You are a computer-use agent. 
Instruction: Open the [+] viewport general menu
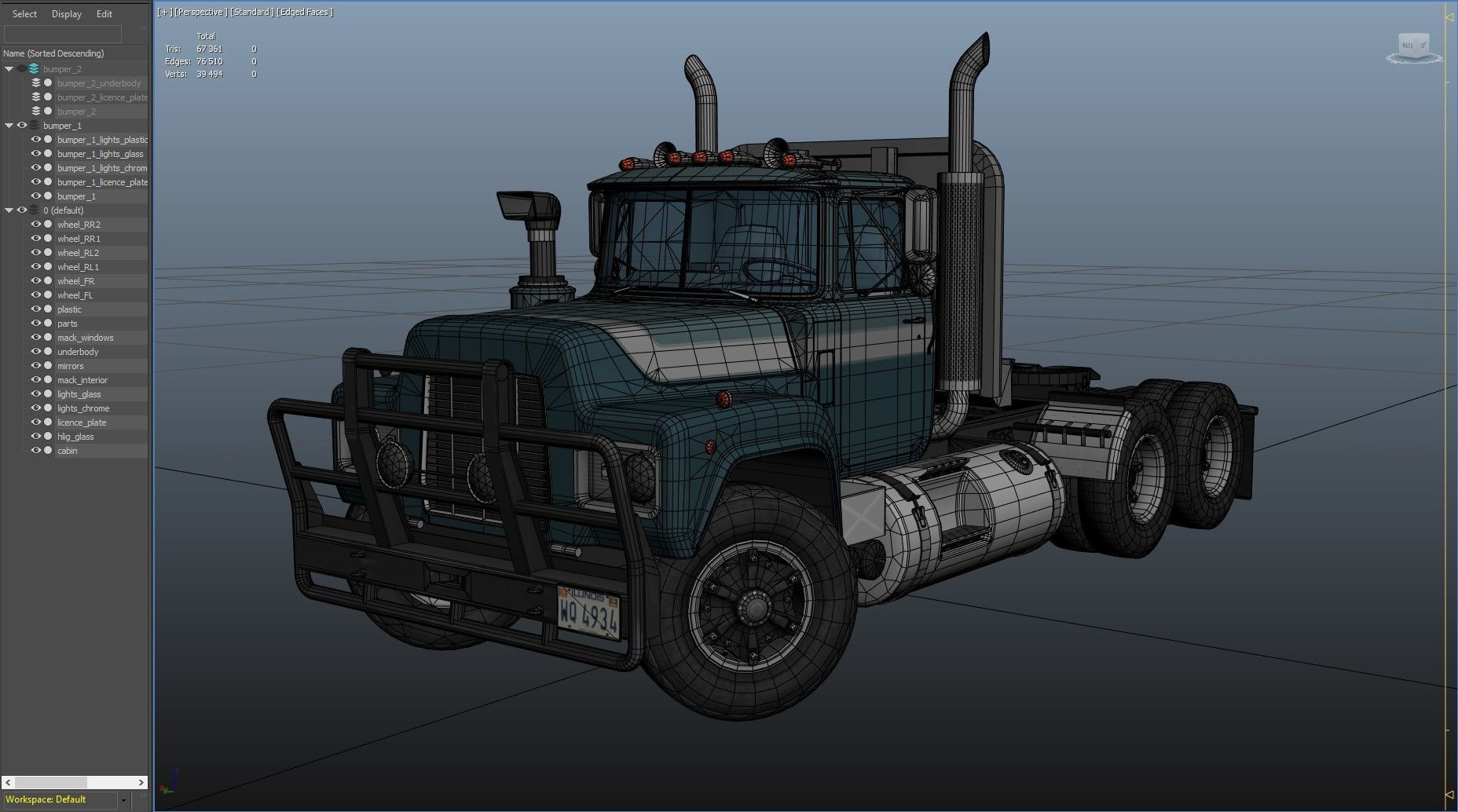pos(164,12)
